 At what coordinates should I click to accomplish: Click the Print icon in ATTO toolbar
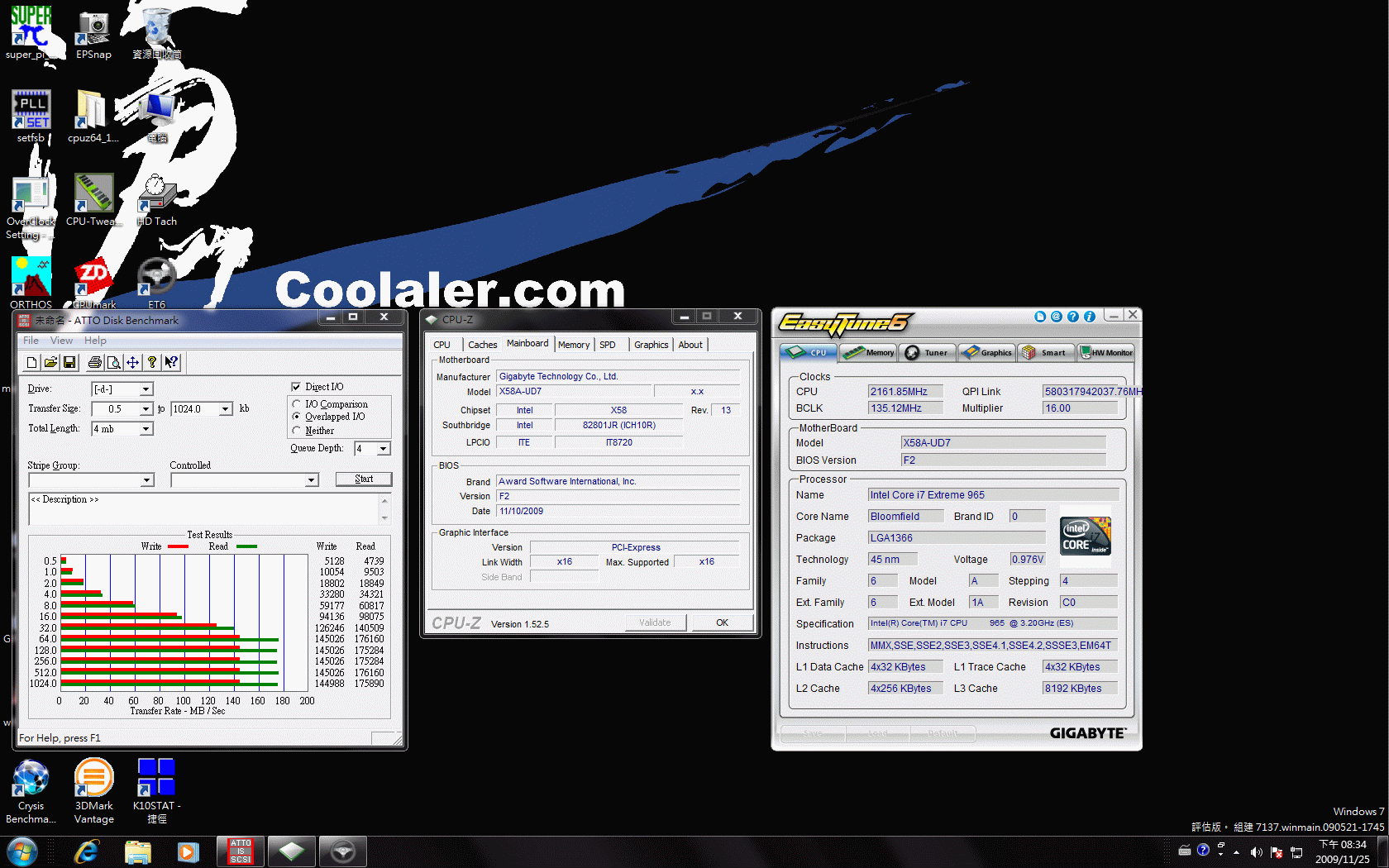click(95, 362)
